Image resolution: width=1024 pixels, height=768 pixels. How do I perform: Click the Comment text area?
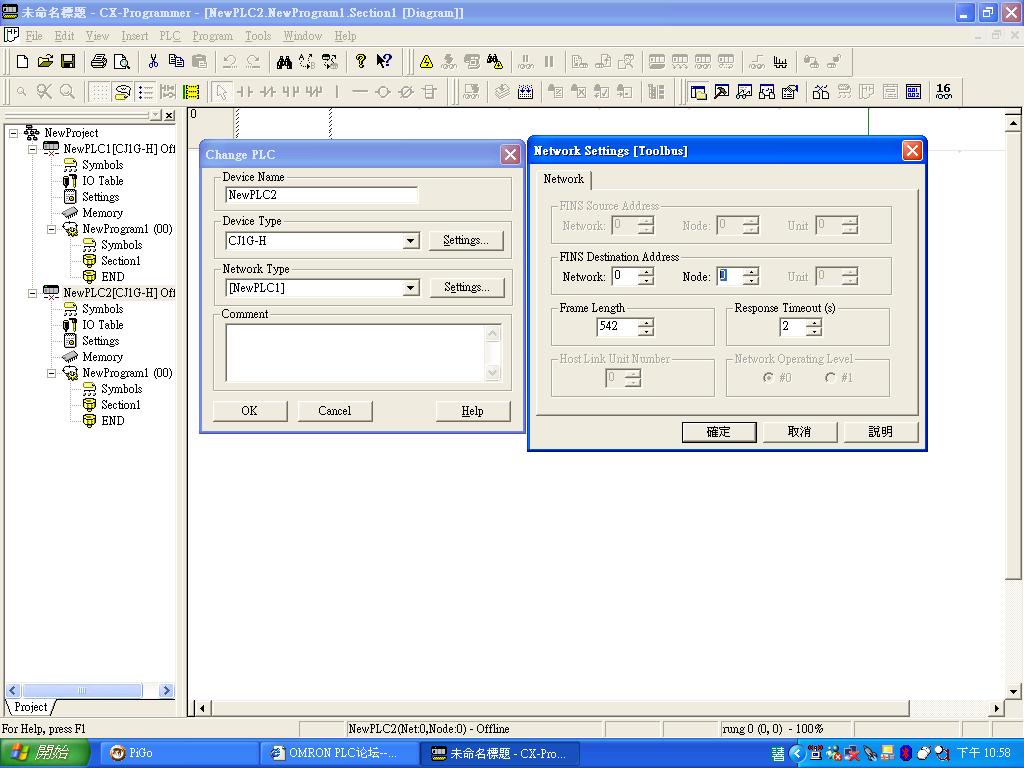click(x=356, y=353)
